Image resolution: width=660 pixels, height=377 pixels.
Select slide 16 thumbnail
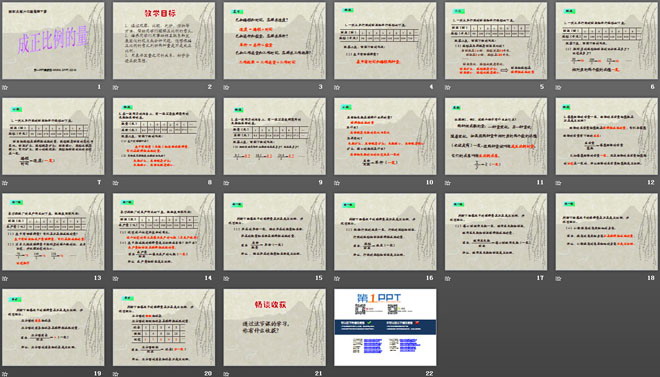pos(385,232)
